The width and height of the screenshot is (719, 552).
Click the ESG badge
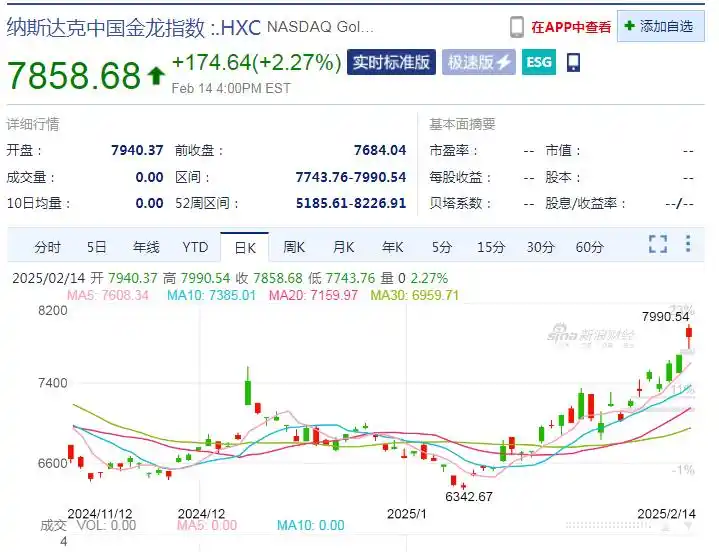[538, 63]
